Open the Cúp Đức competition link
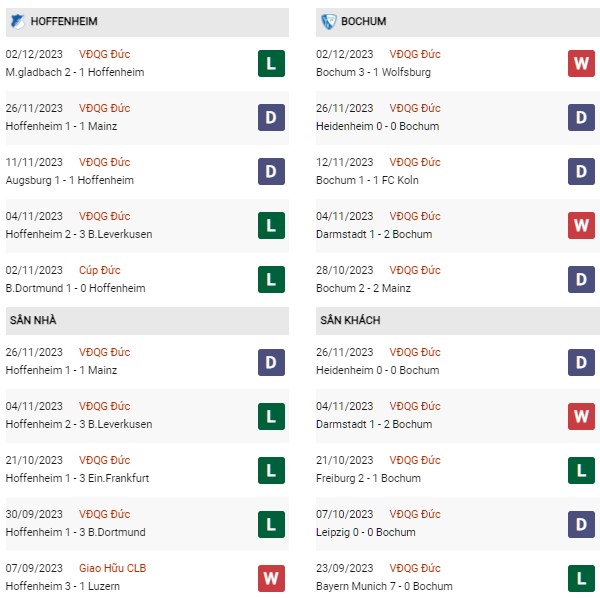The image size is (600, 598). [99, 270]
